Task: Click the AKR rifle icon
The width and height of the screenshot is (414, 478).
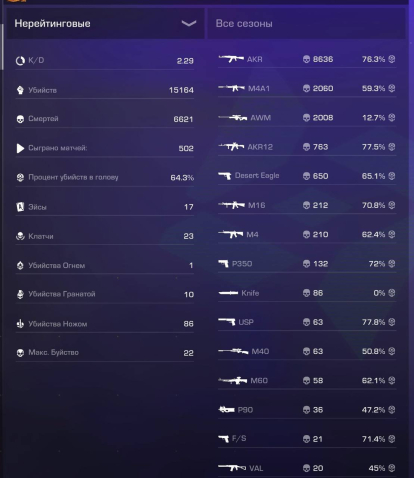Action: pyautogui.click(x=231, y=59)
